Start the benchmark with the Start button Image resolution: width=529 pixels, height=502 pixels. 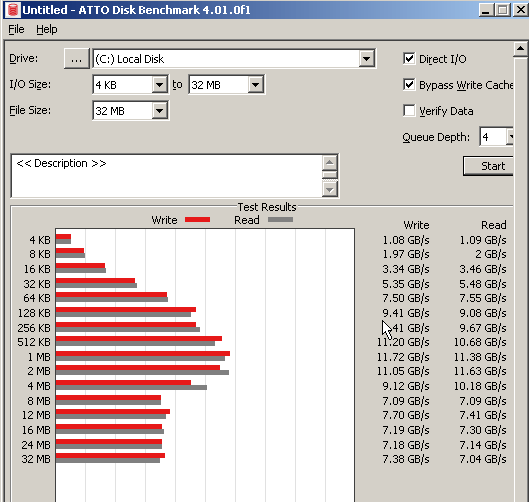click(489, 166)
